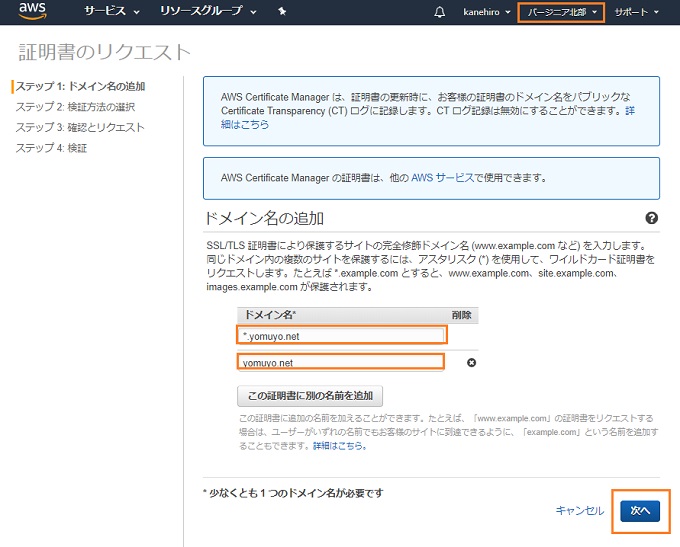Click 証明書のリクエスト page heading
The height and width of the screenshot is (547, 680).
(x=105, y=52)
